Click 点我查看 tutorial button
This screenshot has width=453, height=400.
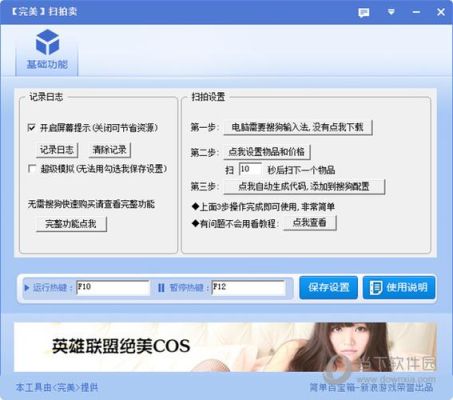[x=310, y=223]
